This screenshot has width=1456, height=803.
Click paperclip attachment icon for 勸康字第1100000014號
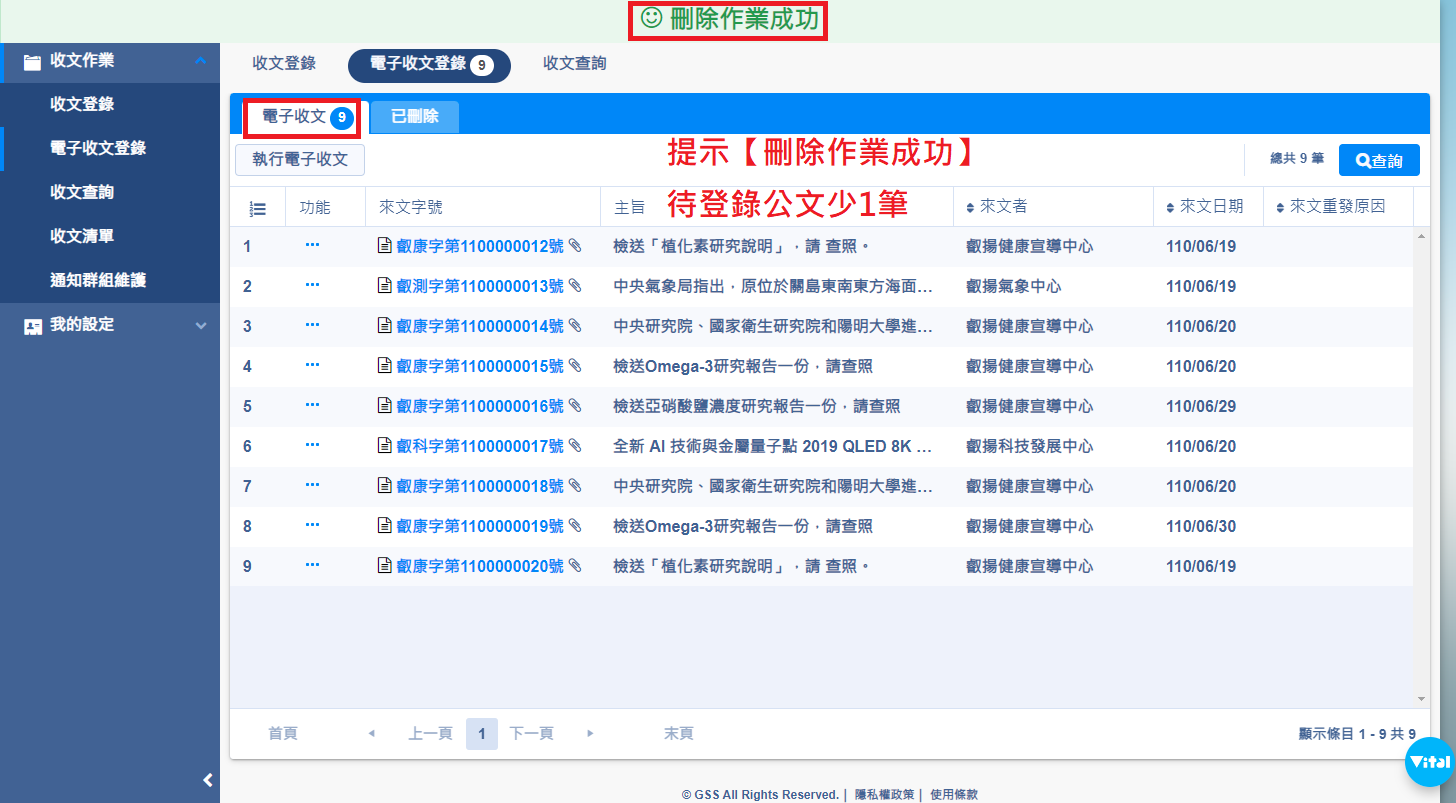(575, 326)
